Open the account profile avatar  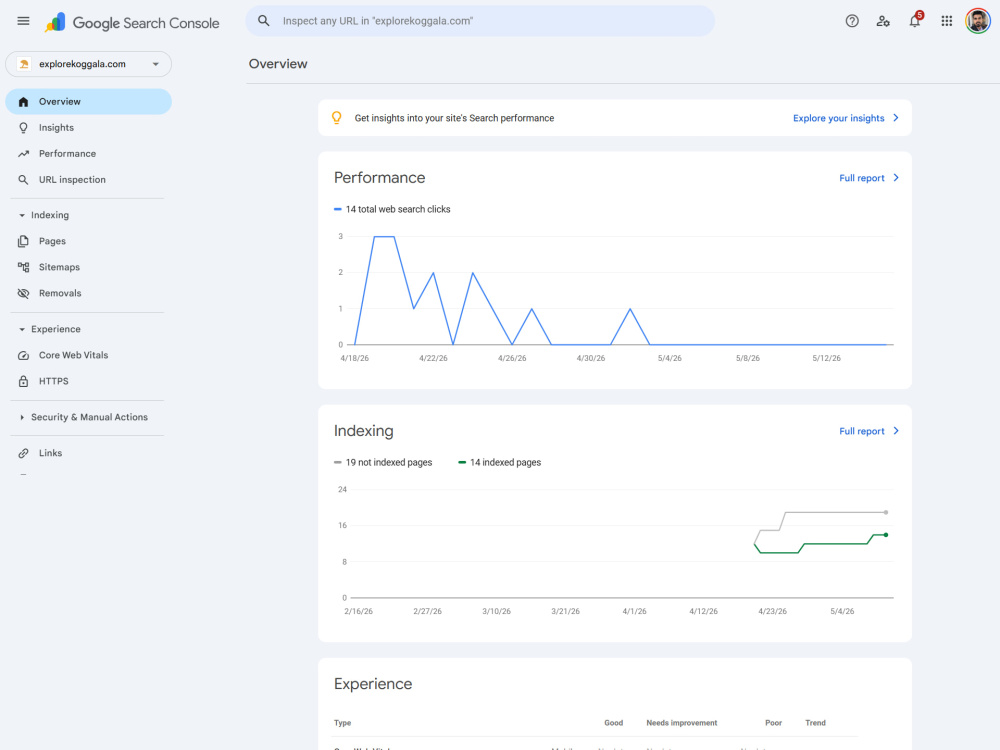pyautogui.click(x=978, y=21)
